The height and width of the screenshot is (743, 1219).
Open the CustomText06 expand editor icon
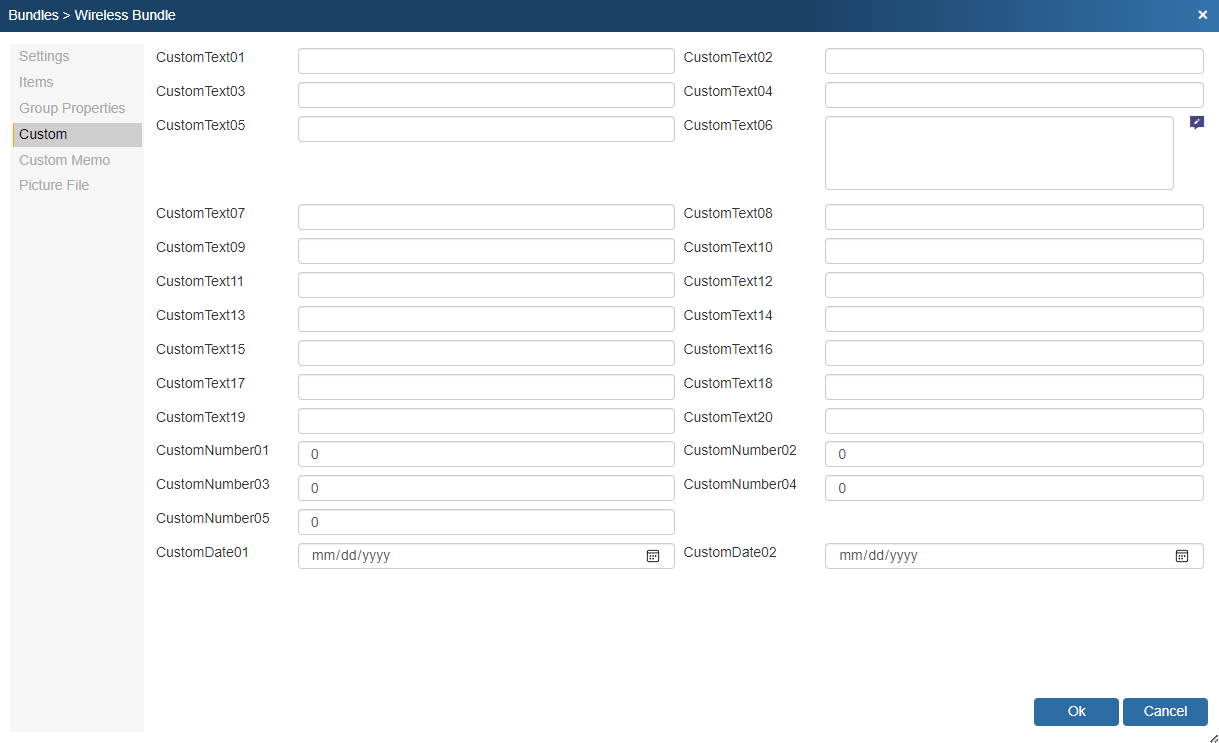click(1197, 123)
